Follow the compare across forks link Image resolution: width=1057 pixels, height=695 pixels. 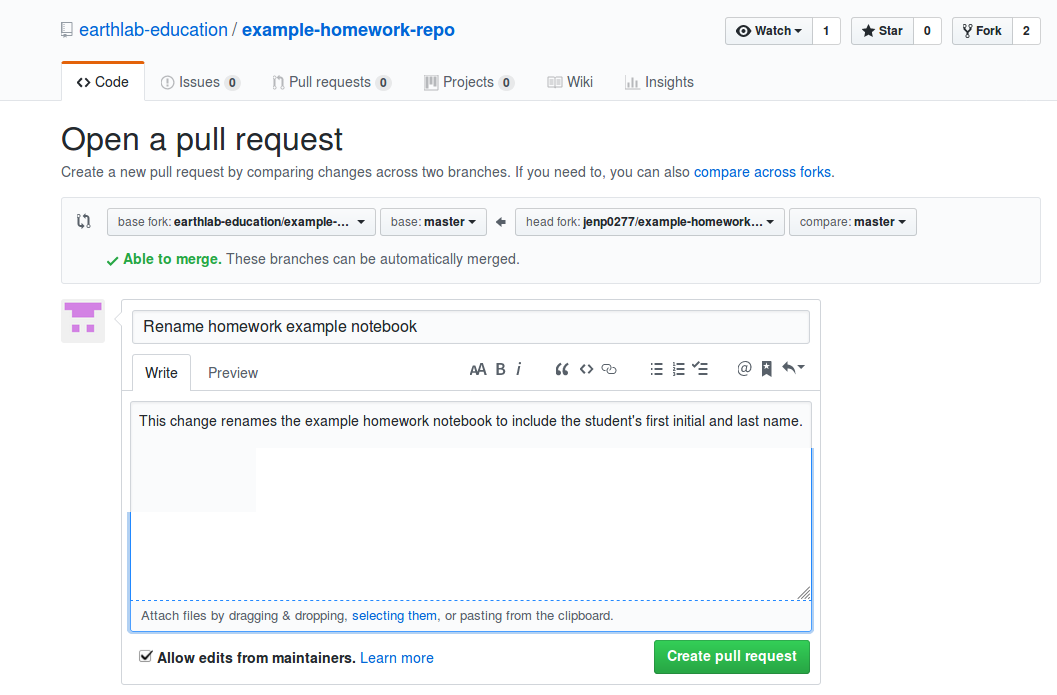pyautogui.click(x=762, y=172)
